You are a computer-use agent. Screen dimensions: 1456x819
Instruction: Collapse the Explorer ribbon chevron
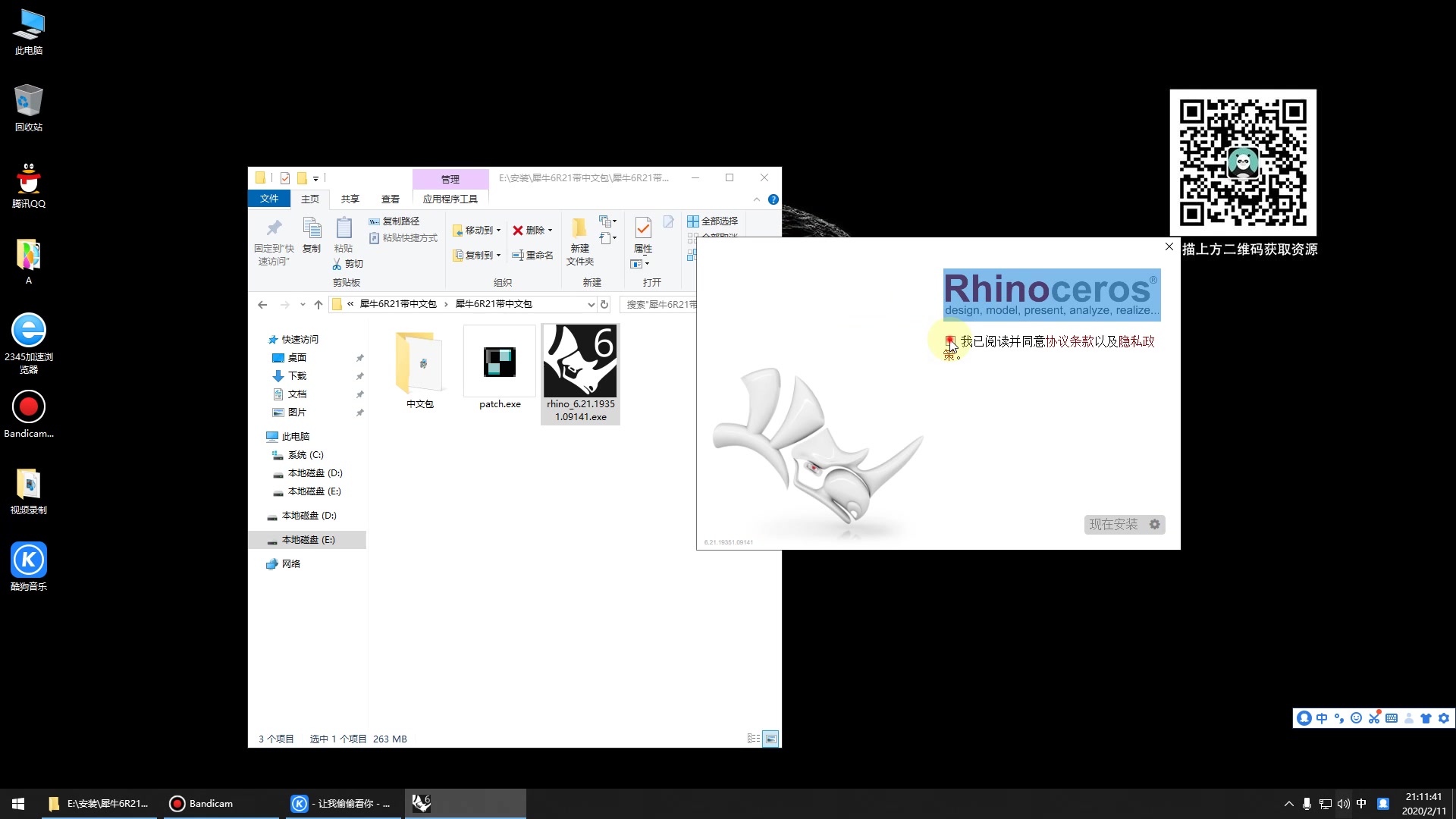click(756, 199)
